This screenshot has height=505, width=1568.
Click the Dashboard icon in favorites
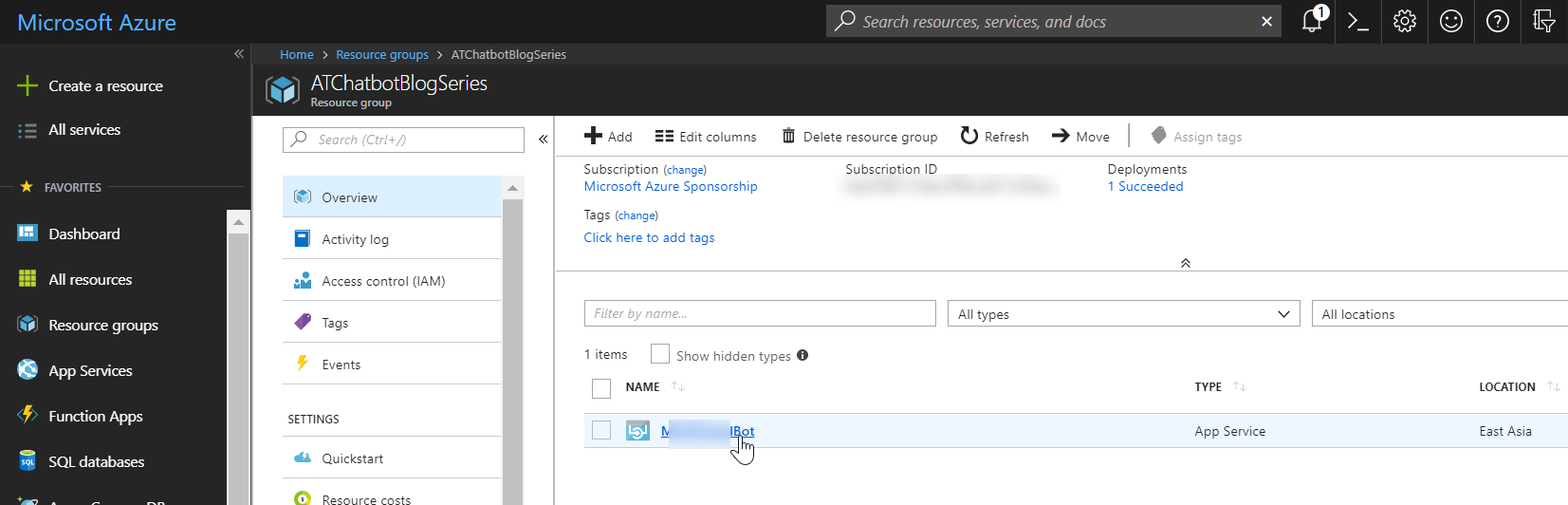28,234
